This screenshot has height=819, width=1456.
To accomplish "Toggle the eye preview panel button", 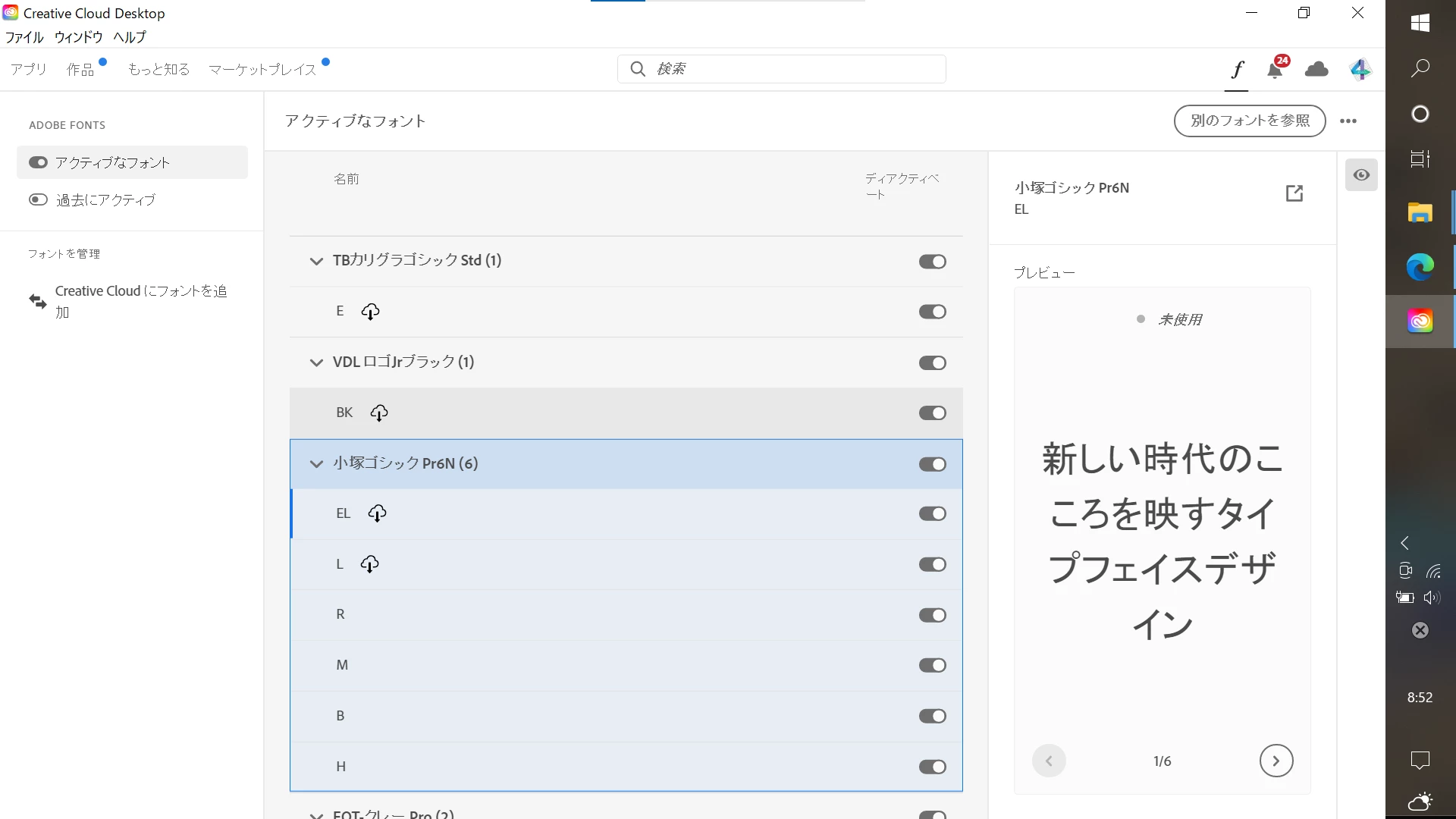I will (1361, 175).
